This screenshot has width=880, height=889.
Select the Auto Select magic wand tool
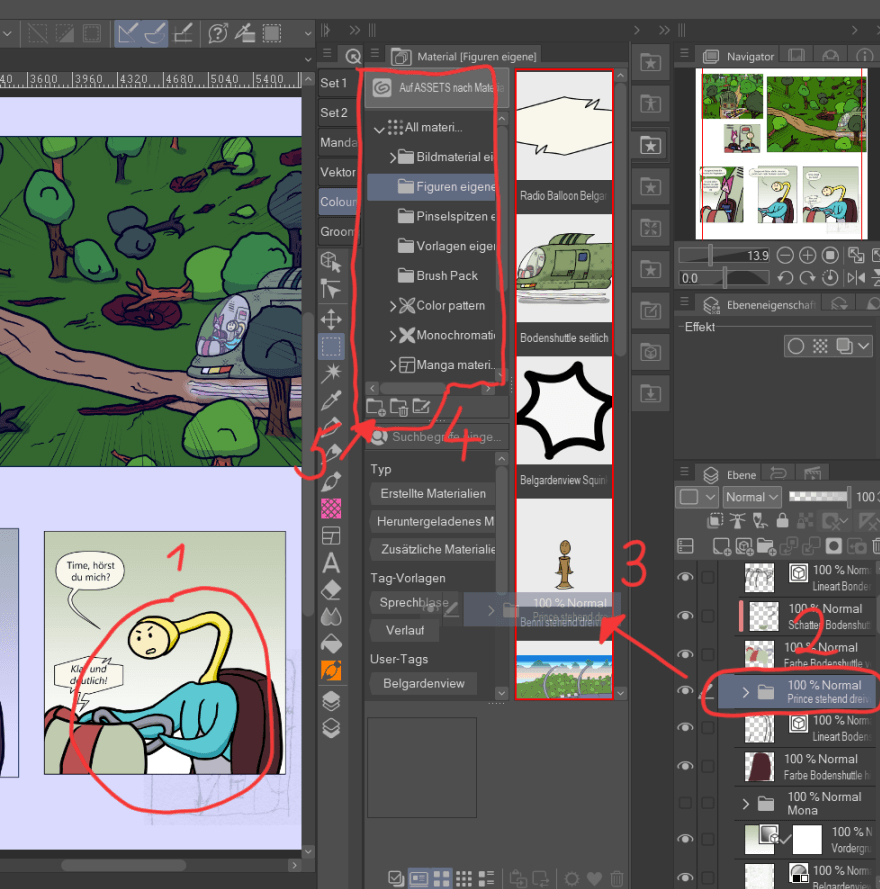(331, 373)
